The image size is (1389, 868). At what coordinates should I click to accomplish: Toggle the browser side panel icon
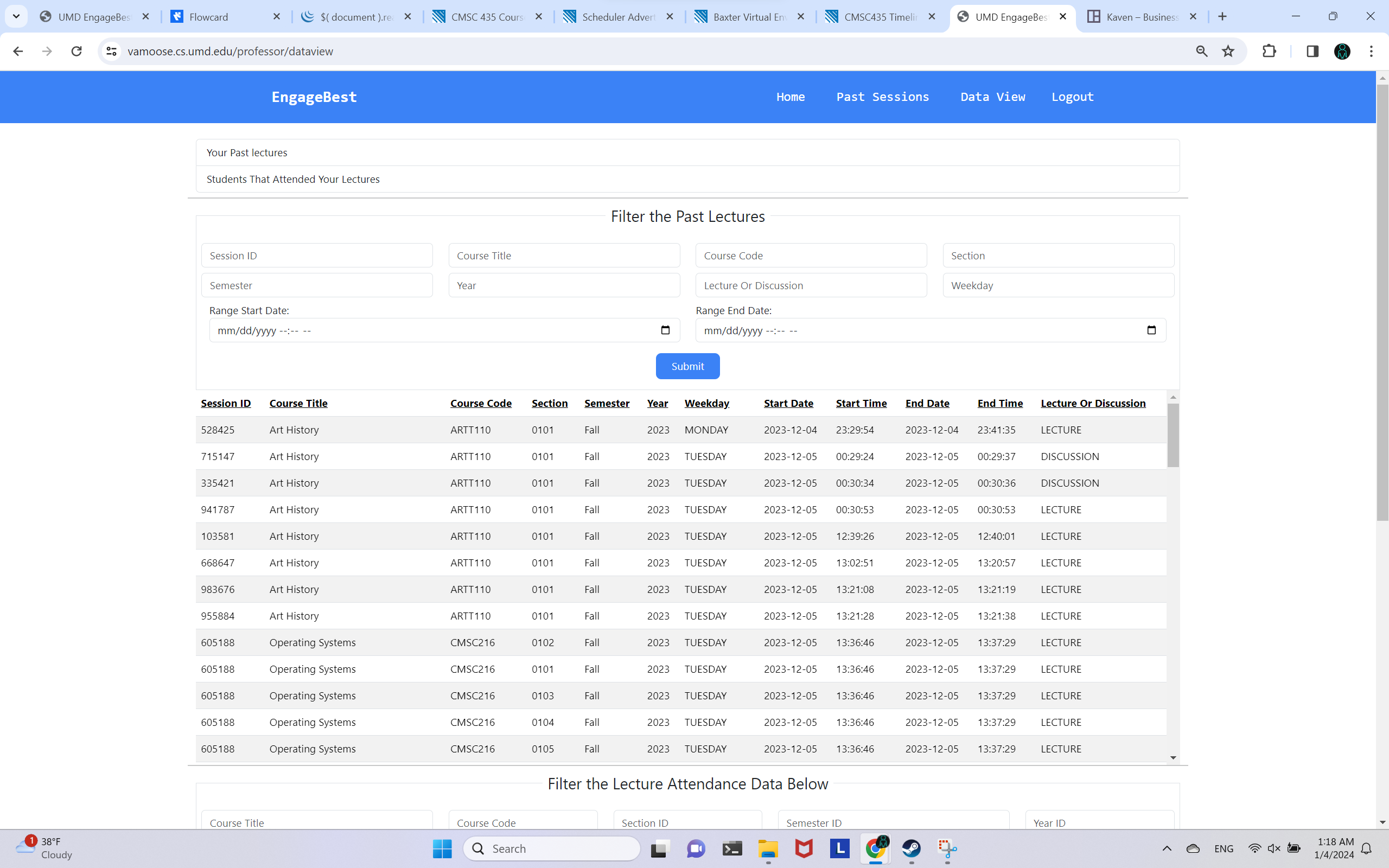[x=1312, y=51]
